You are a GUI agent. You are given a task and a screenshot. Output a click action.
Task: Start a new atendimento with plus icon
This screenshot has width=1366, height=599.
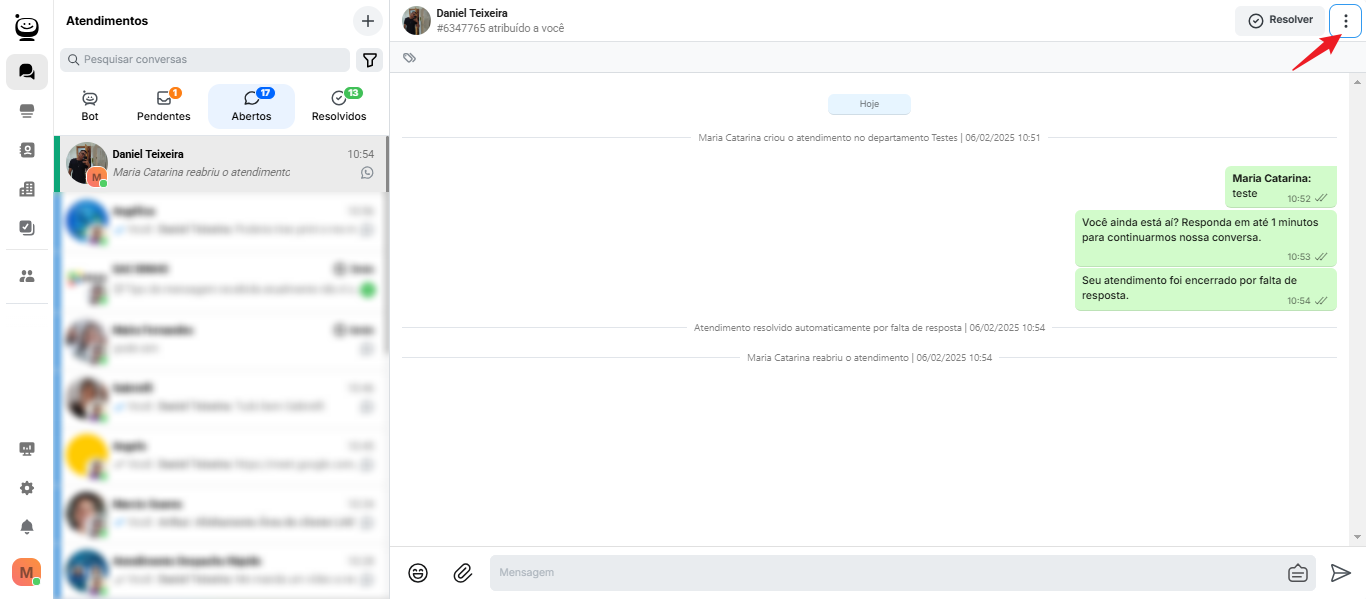[367, 21]
